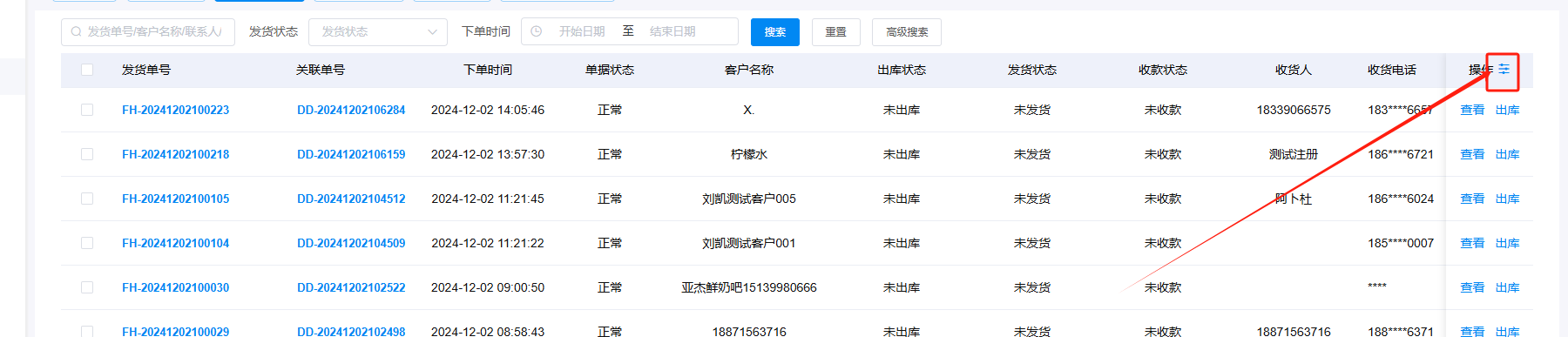Image resolution: width=1568 pixels, height=337 pixels.
Task: Click 查看 for FH-20241202100030 row
Action: point(1472,287)
